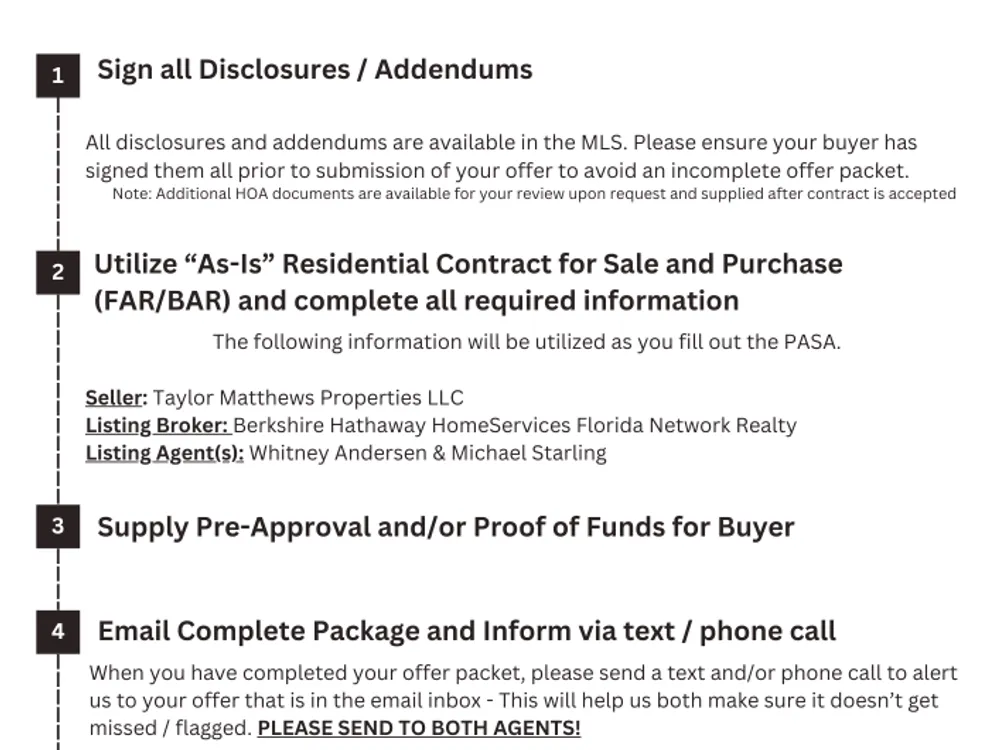Click the paragraph about completed offer packet
This screenshot has height=750, width=1000.
coord(523,700)
